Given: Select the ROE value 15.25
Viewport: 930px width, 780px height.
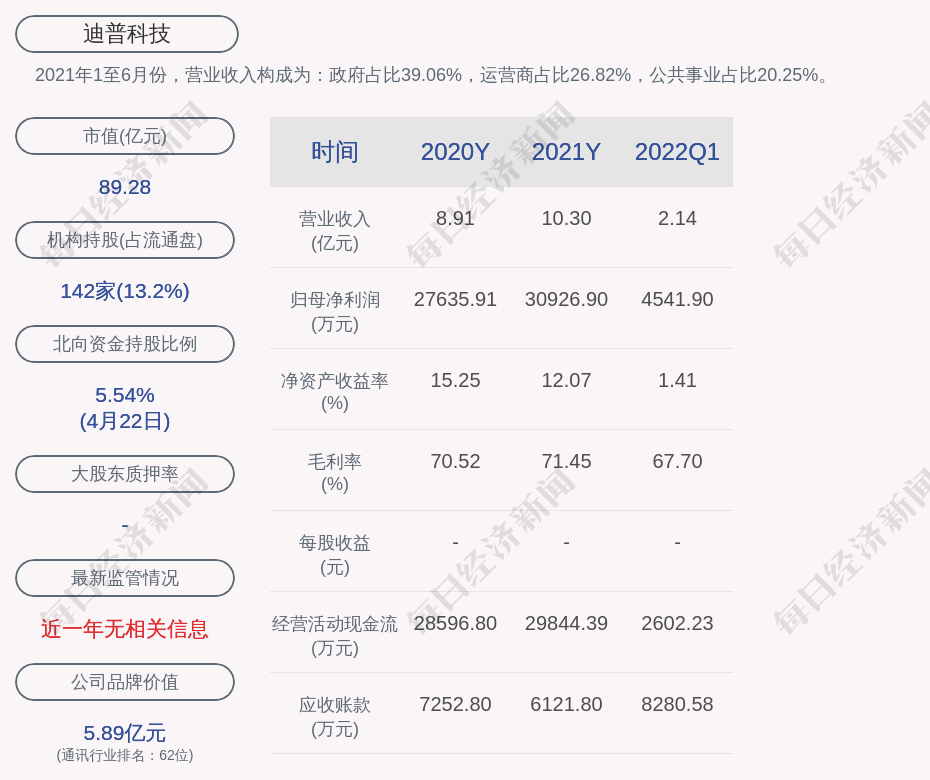Looking at the screenshot, I should click(455, 380).
